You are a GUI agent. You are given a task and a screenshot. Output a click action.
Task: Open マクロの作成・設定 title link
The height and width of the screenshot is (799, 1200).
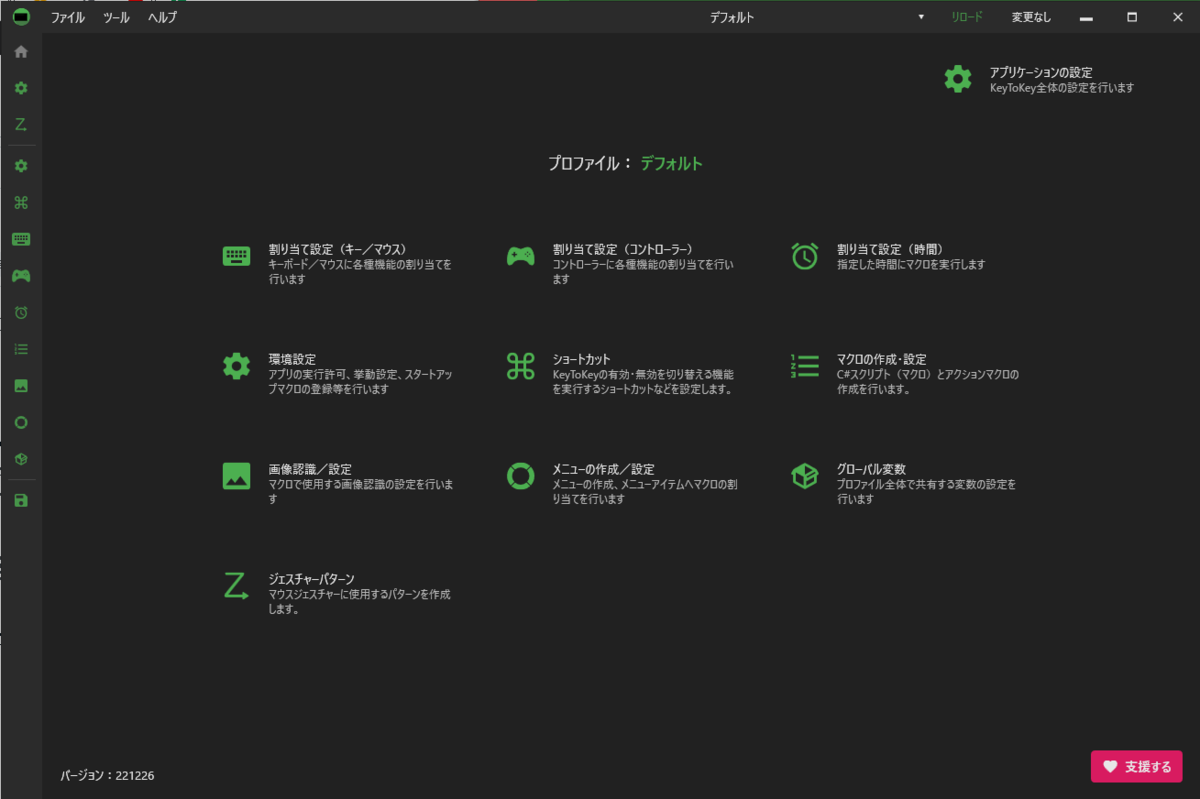[881, 359]
